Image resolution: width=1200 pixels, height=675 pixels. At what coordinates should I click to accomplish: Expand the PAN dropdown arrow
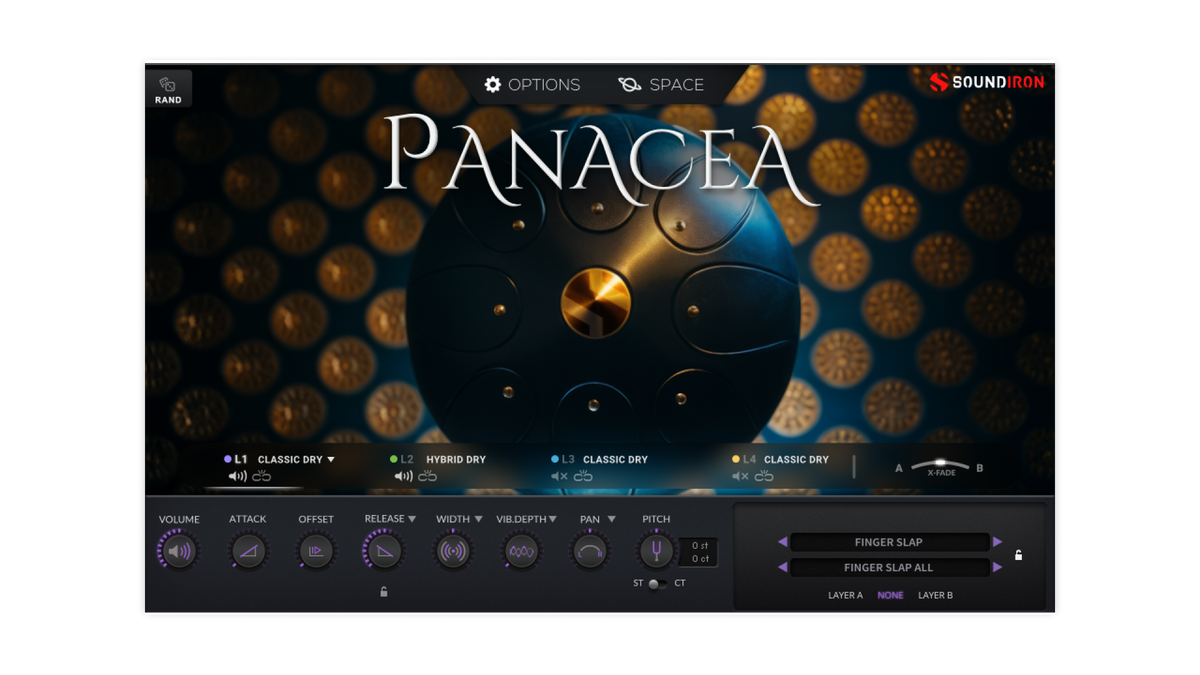(611, 519)
